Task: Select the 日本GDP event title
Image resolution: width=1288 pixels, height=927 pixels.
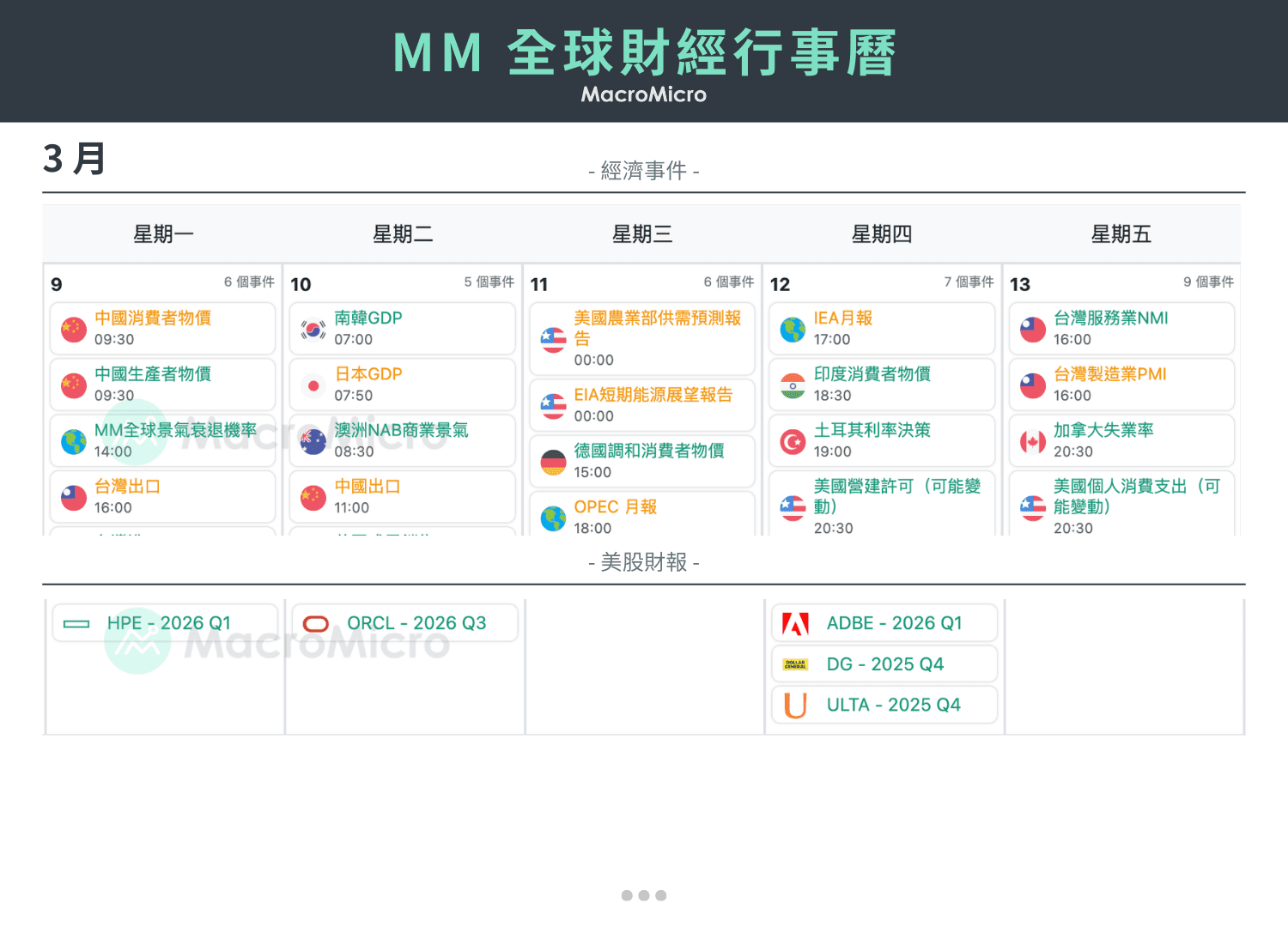Action: pos(368,374)
